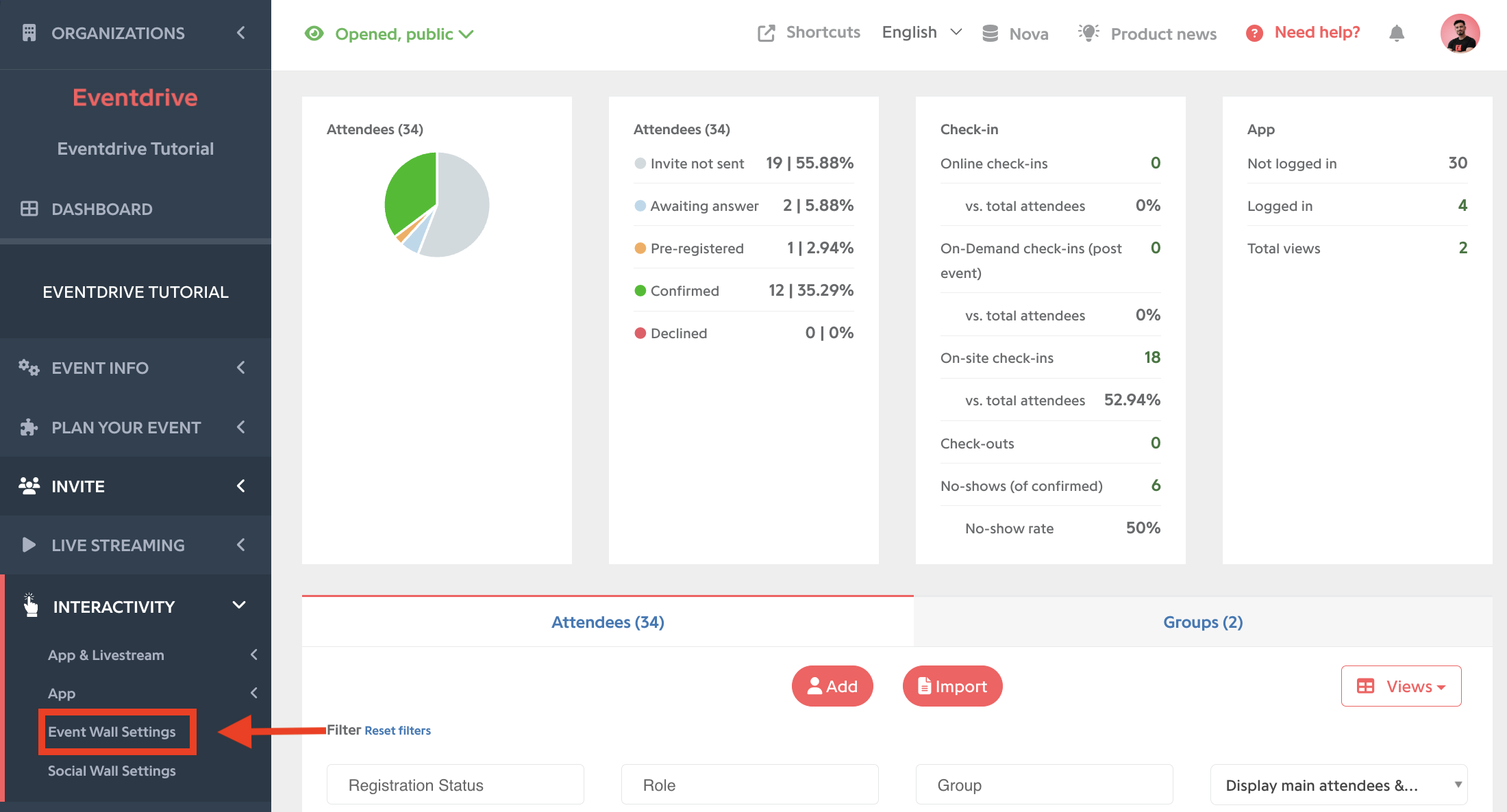Click the Organizations building icon
The height and width of the screenshot is (812, 1507).
pos(29,33)
